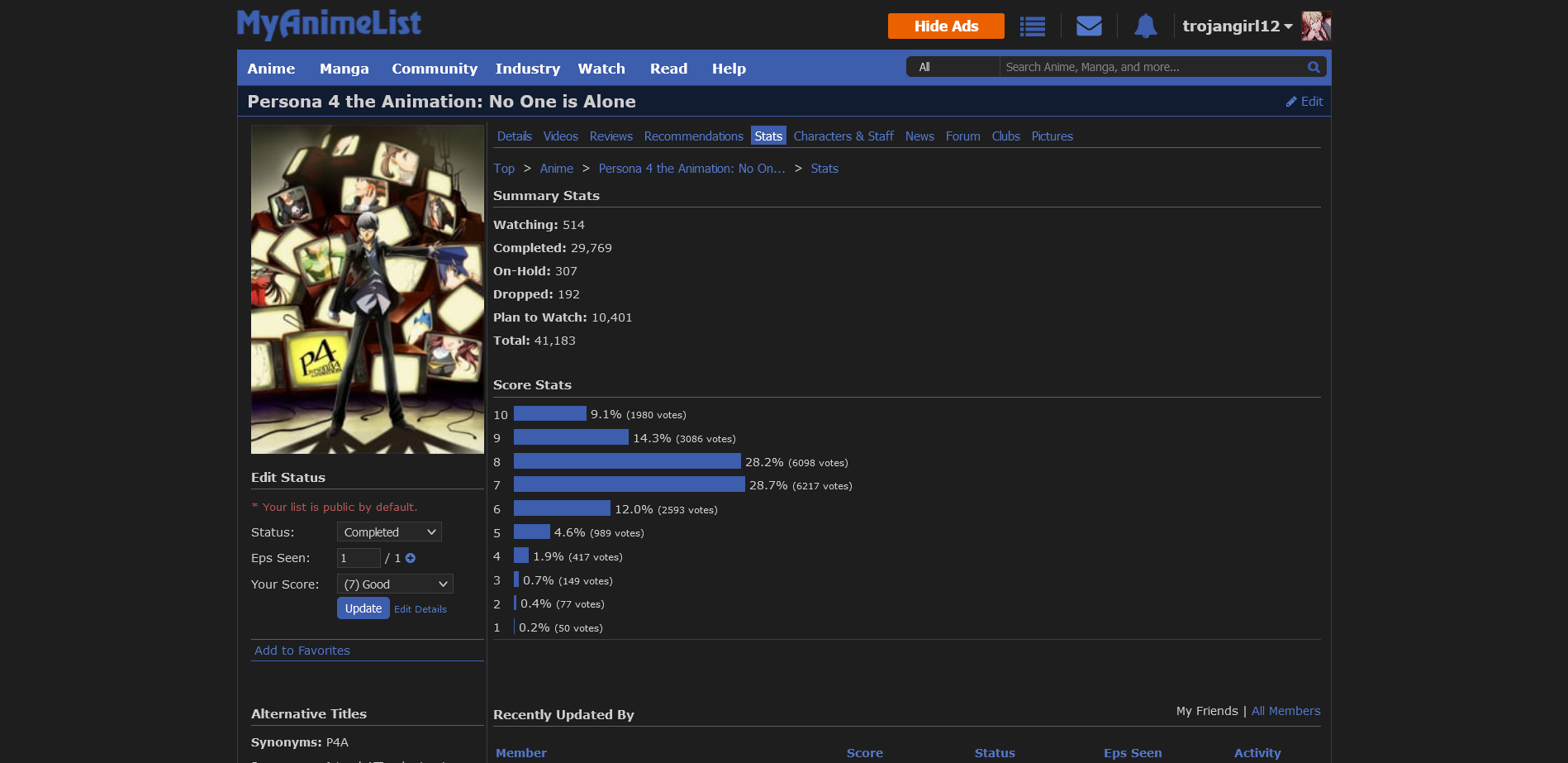This screenshot has width=1568, height=763.
Task: Click the Search Anime, Manga search field
Action: tap(1152, 67)
